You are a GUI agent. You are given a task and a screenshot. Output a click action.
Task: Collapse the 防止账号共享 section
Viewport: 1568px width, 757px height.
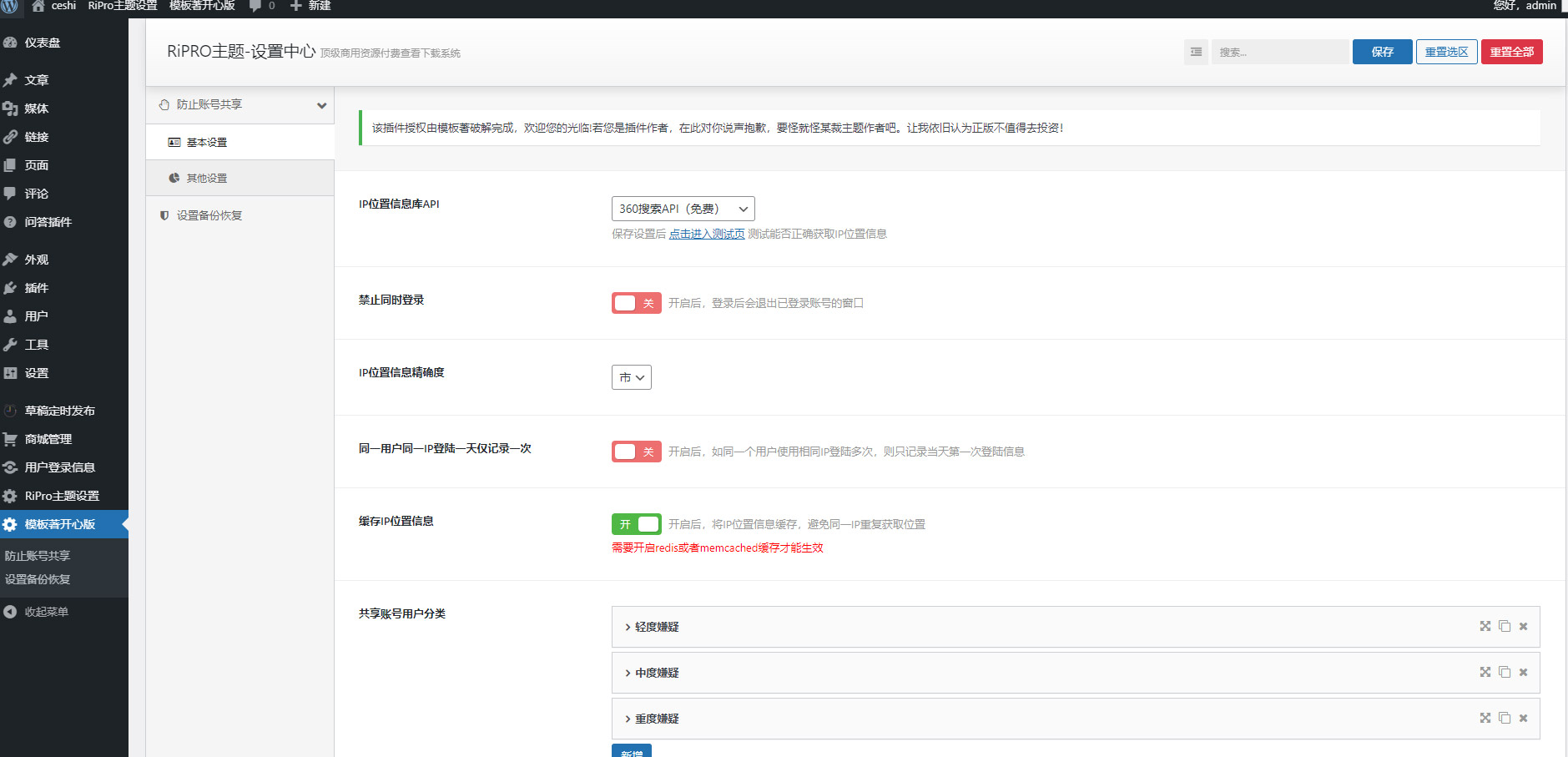tap(240, 105)
